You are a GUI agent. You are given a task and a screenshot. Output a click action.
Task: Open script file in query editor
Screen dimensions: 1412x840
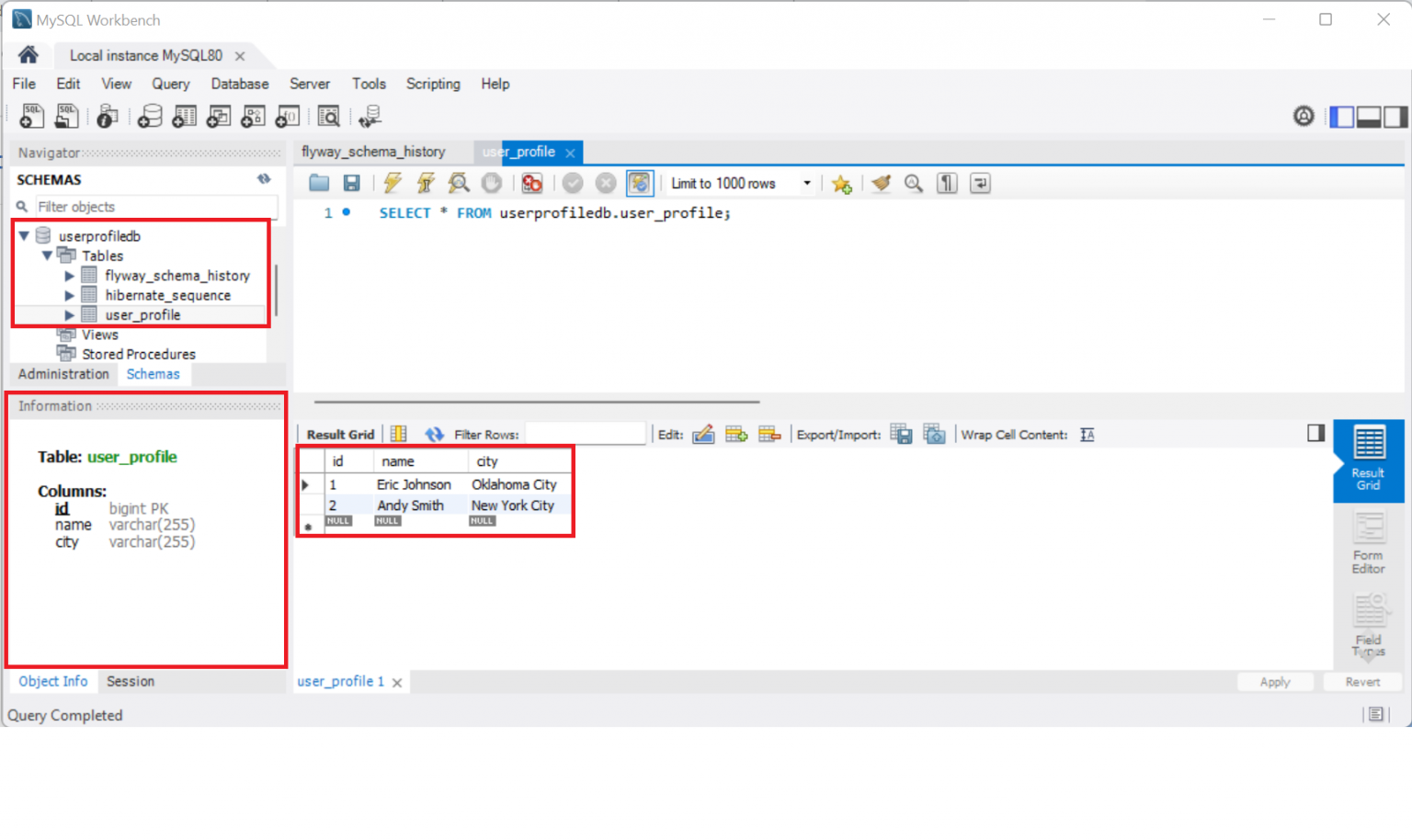[x=319, y=183]
